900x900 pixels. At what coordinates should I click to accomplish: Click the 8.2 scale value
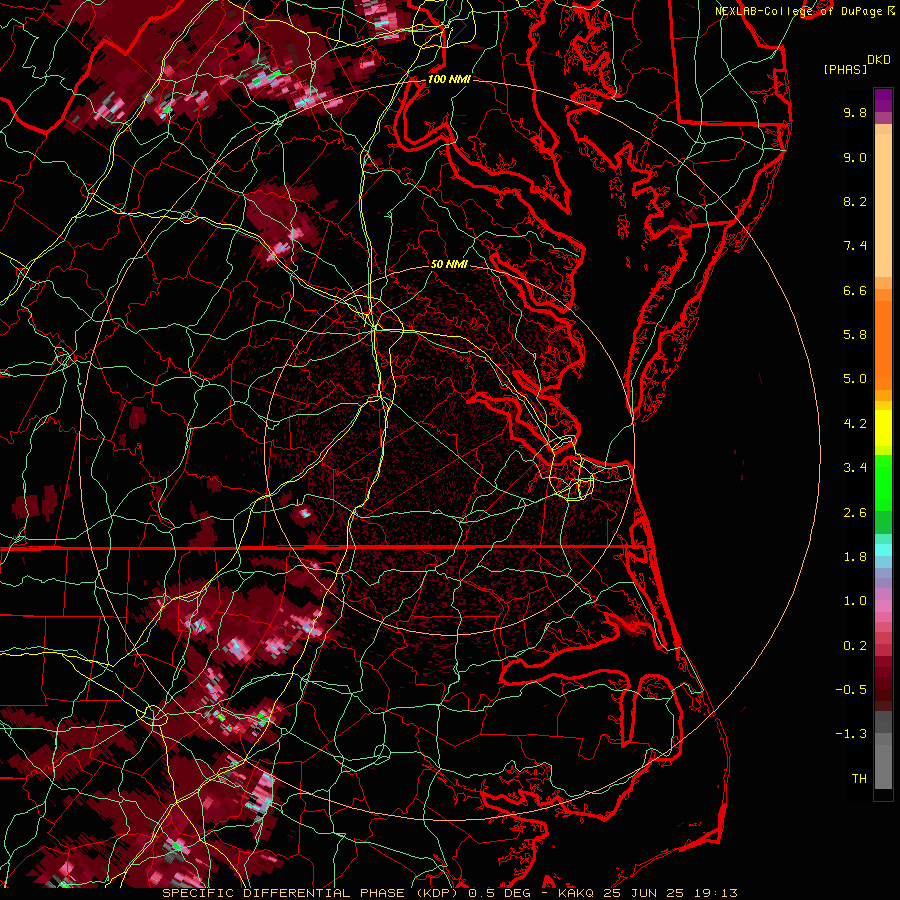(x=855, y=201)
